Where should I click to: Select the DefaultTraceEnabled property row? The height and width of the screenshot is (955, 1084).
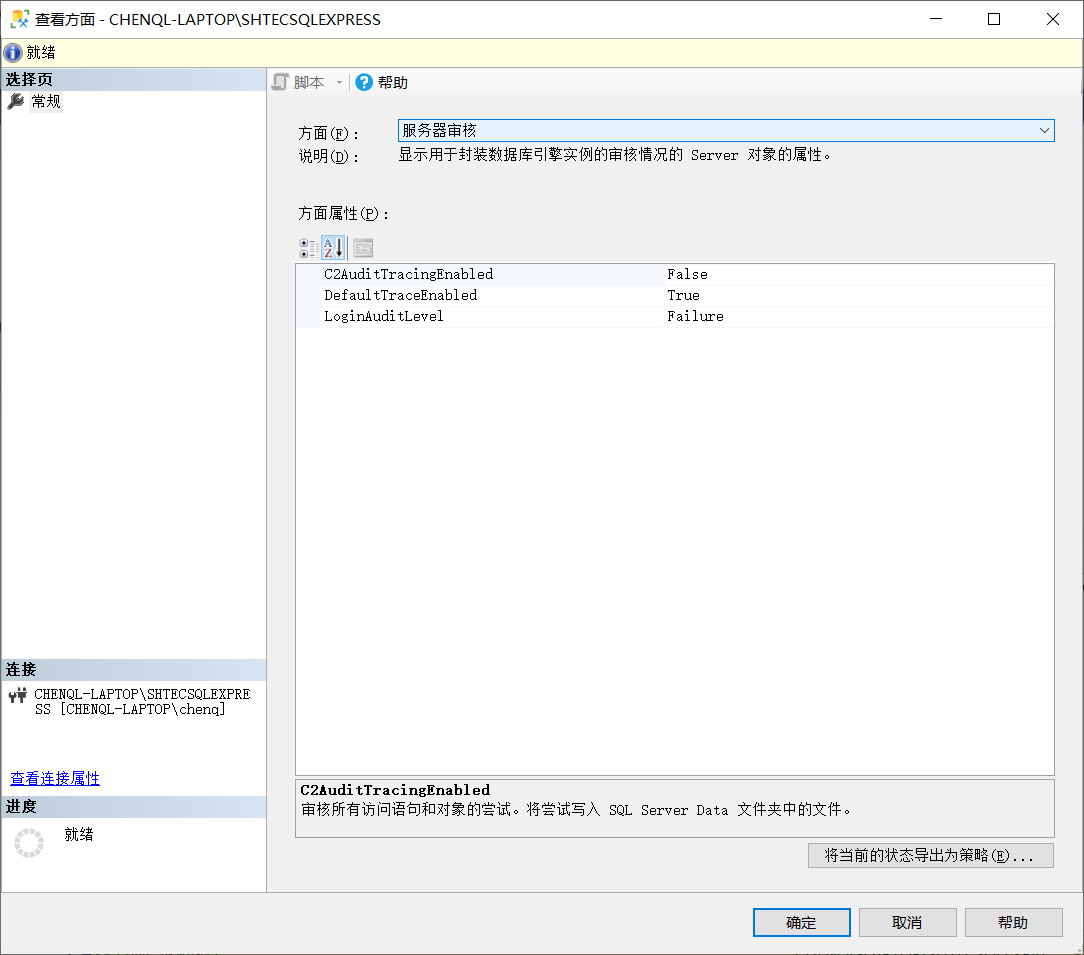[400, 295]
